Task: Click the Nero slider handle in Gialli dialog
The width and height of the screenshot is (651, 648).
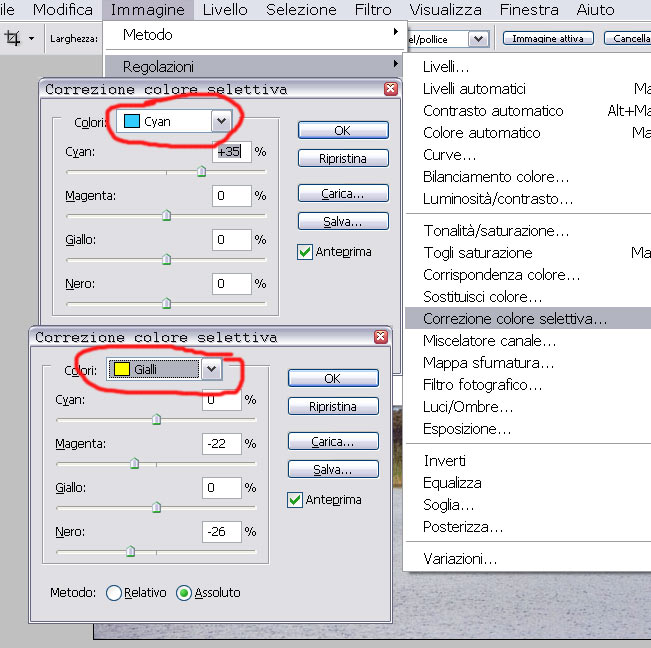Action: tap(130, 550)
